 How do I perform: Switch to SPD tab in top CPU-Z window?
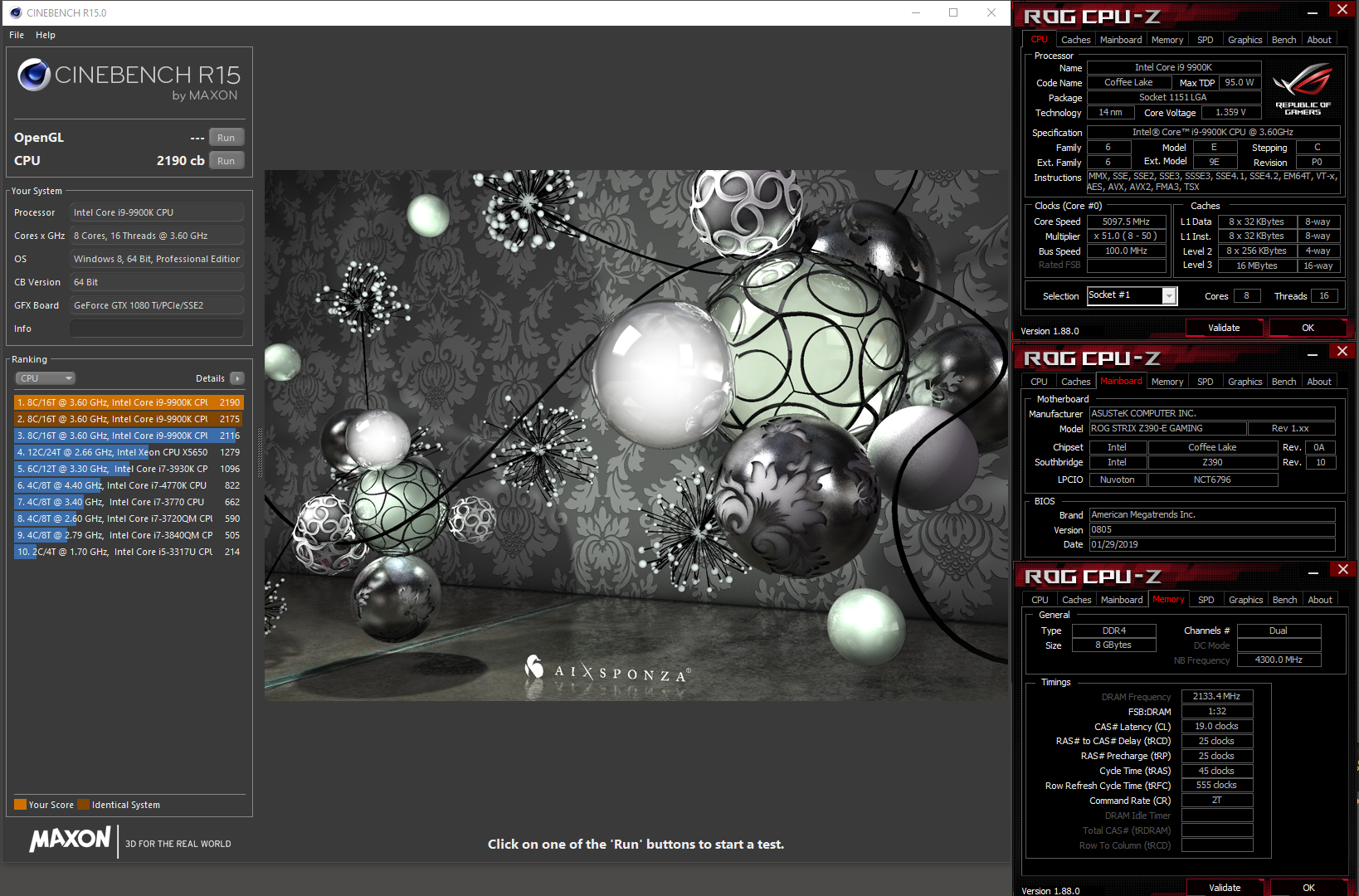point(1206,40)
